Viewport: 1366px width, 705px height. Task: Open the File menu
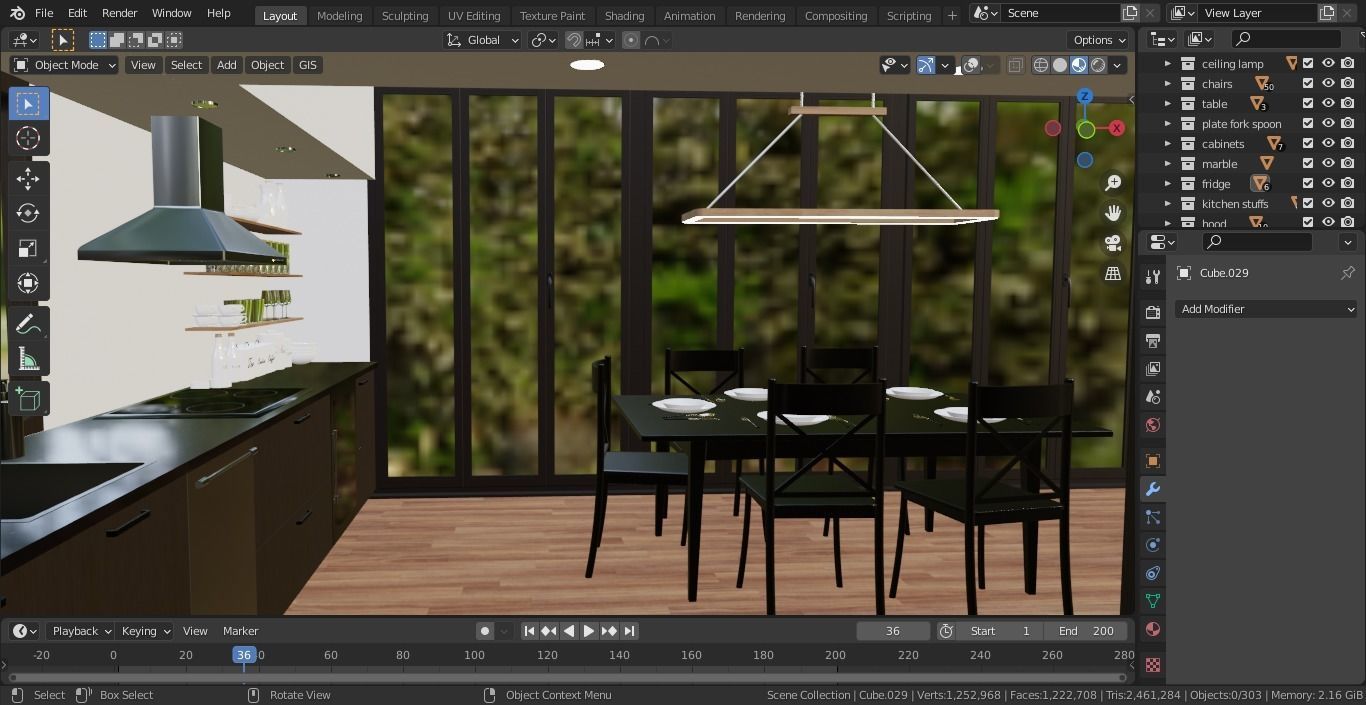tap(44, 13)
